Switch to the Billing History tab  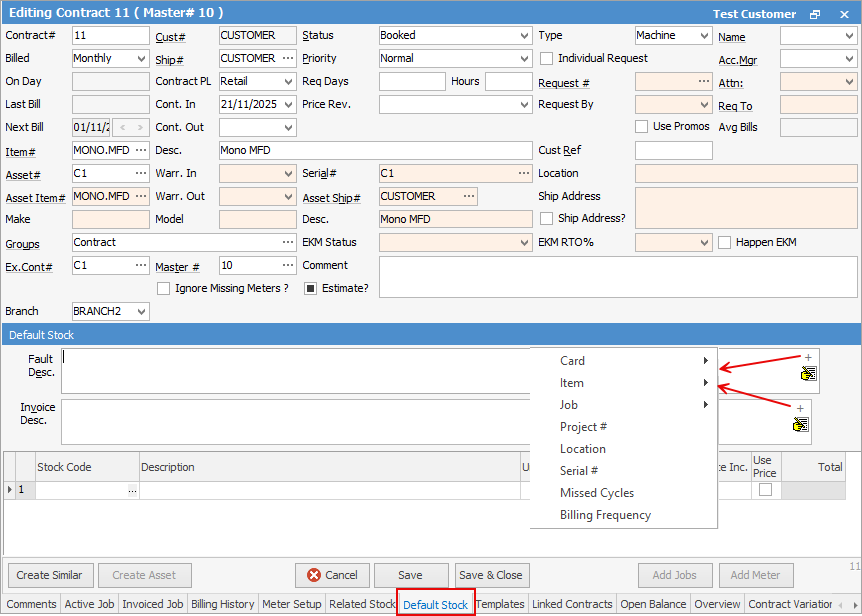point(223,604)
